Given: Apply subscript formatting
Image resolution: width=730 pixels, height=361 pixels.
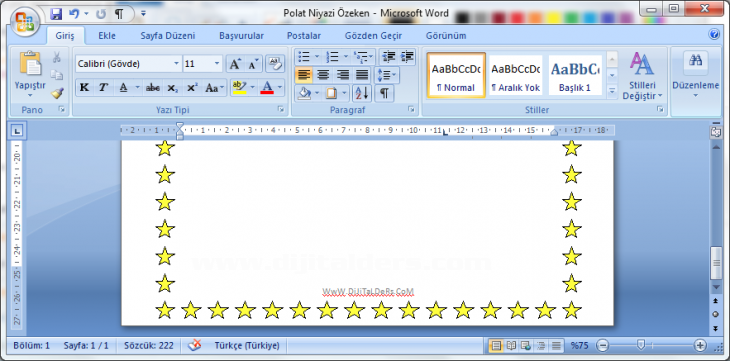Looking at the screenshot, I should pyautogui.click(x=173, y=88).
